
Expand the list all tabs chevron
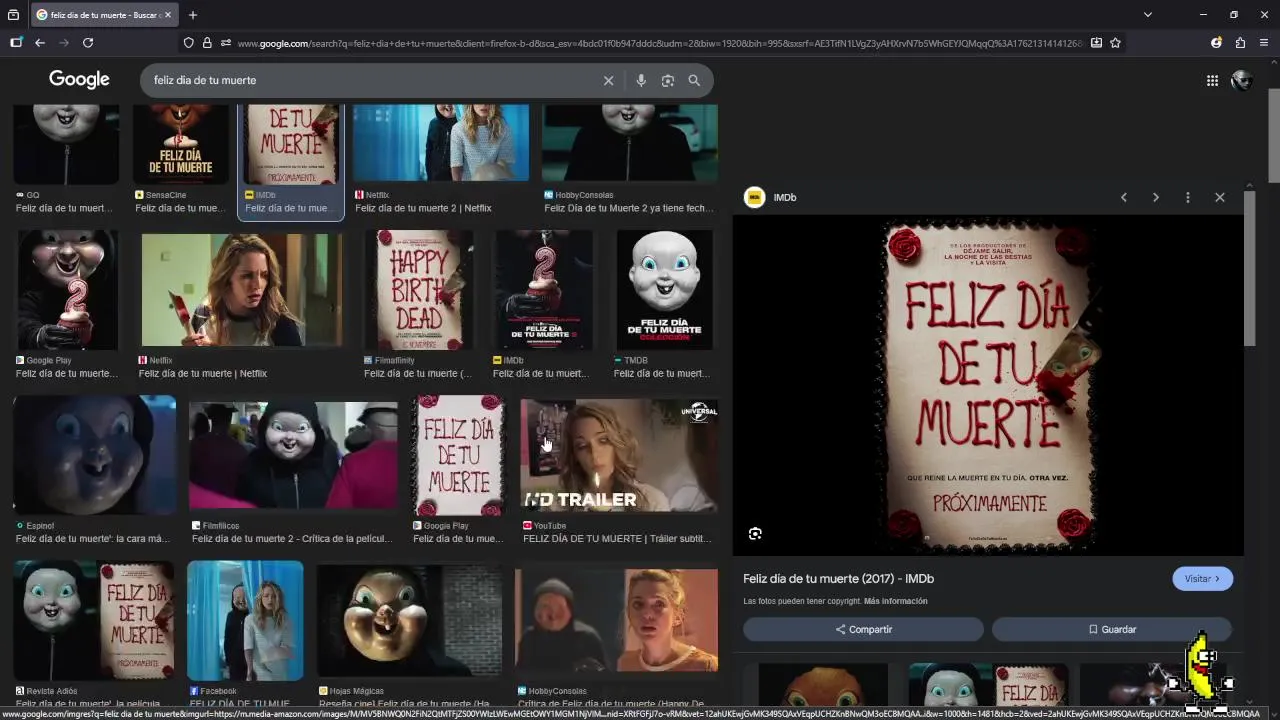1148,15
